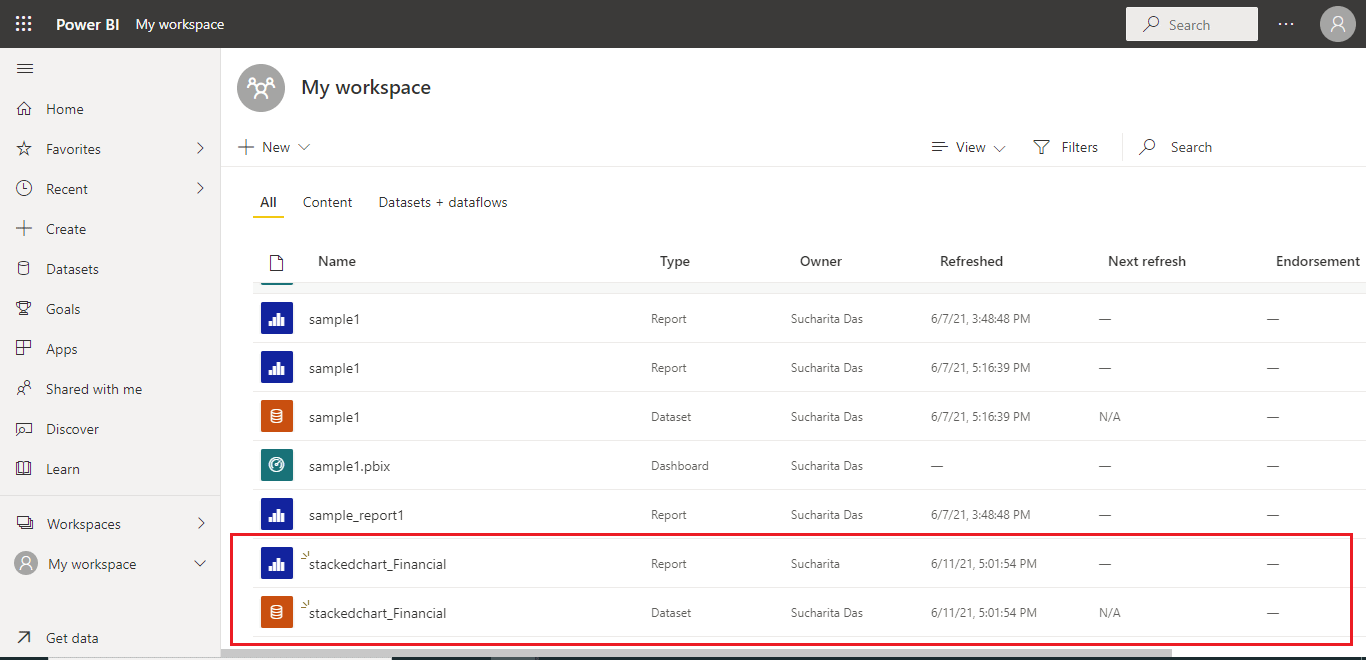Image resolution: width=1366 pixels, height=660 pixels.
Task: Open the Filters pane
Action: [x=1065, y=147]
